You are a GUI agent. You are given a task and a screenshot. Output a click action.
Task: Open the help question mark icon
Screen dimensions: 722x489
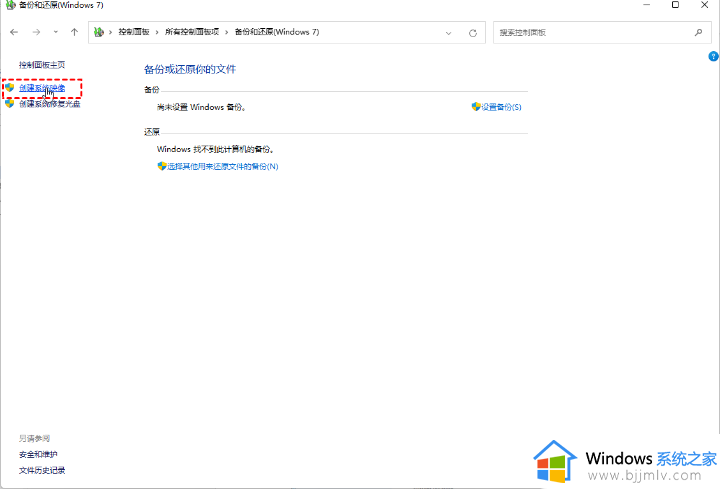click(713, 57)
